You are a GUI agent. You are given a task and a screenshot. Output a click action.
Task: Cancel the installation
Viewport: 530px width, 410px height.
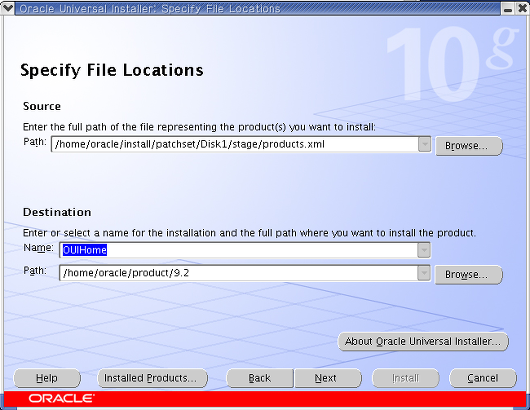pos(483,378)
